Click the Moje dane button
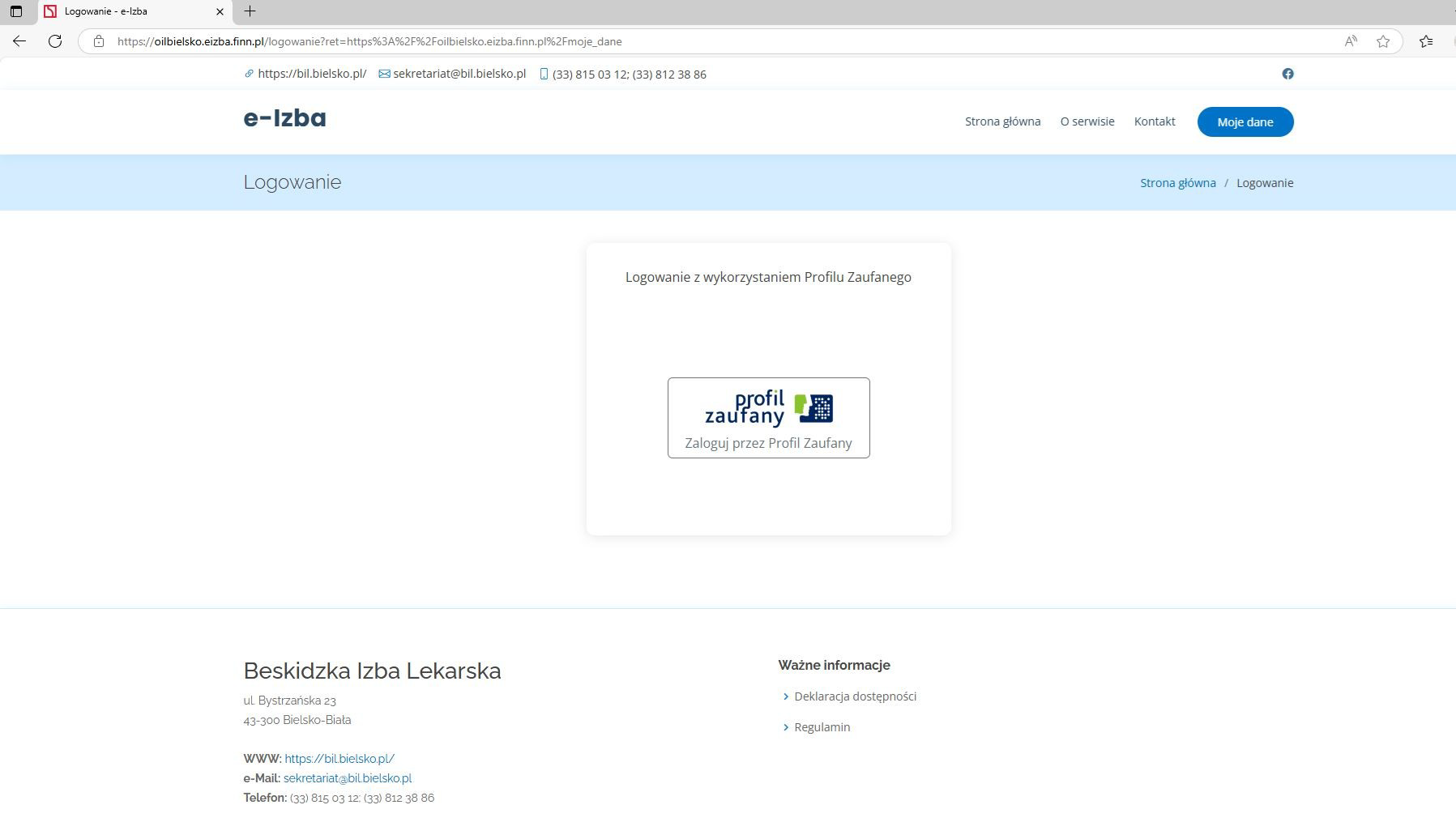The height and width of the screenshot is (822, 1456). pos(1245,121)
